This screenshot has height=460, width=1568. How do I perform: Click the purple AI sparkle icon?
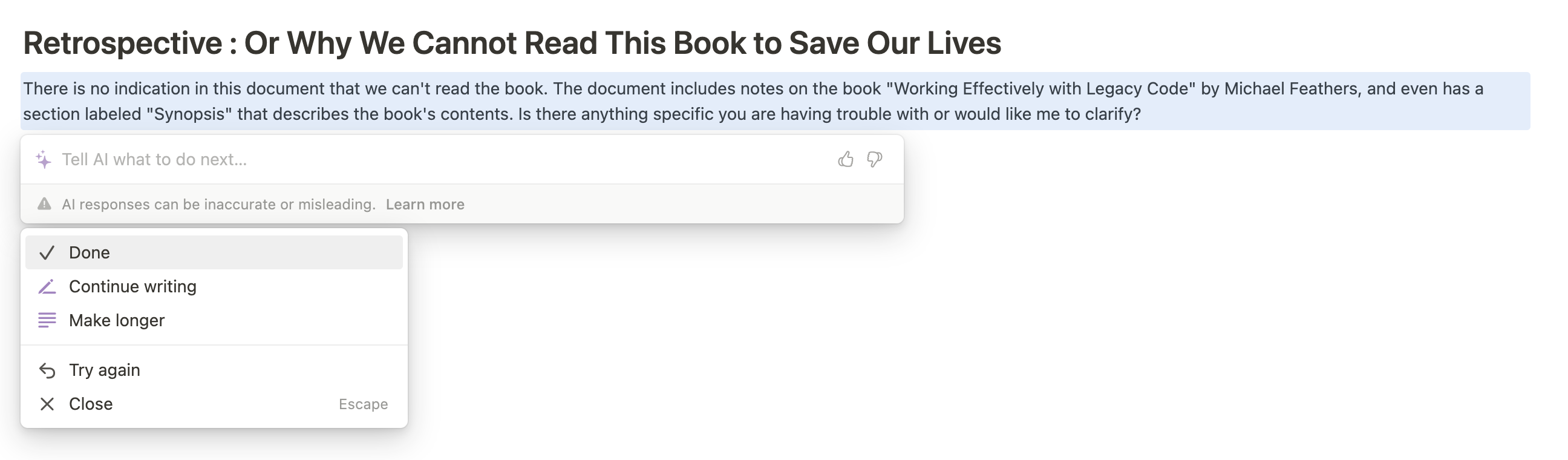42,159
